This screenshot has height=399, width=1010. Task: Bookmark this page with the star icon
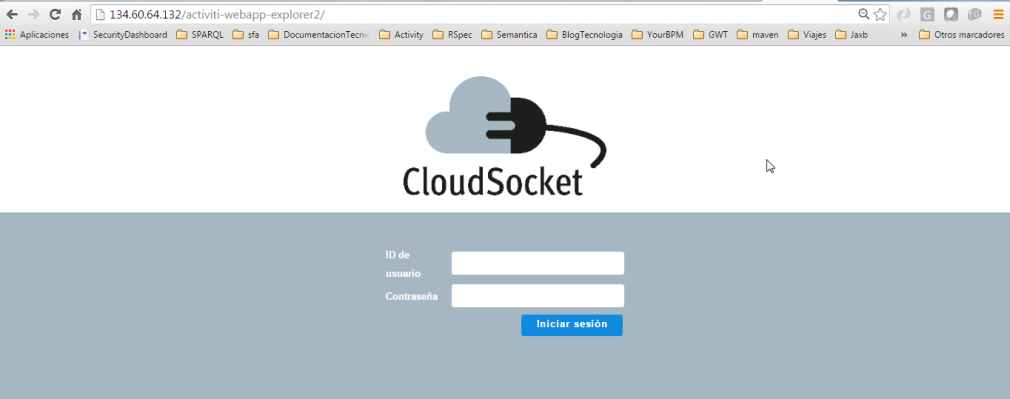coord(880,14)
